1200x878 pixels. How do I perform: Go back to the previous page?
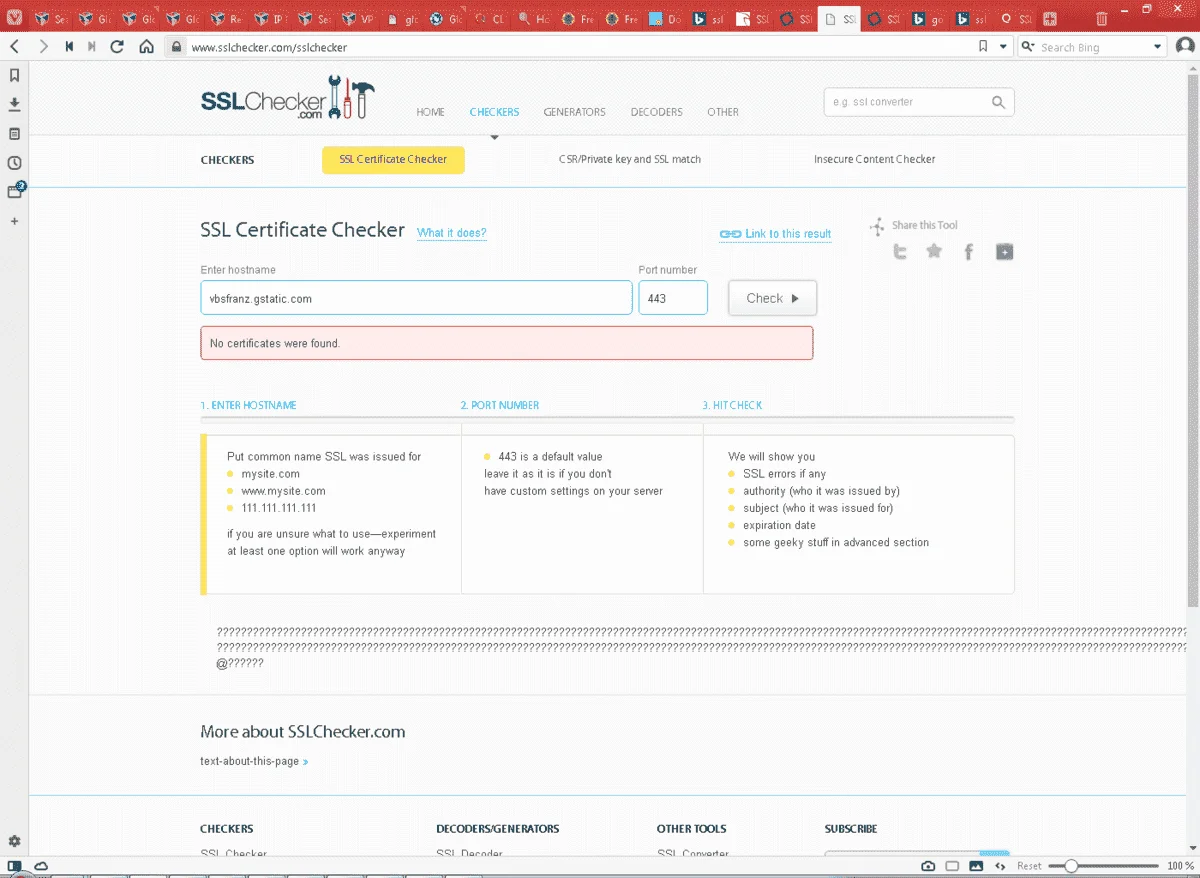(x=14, y=46)
